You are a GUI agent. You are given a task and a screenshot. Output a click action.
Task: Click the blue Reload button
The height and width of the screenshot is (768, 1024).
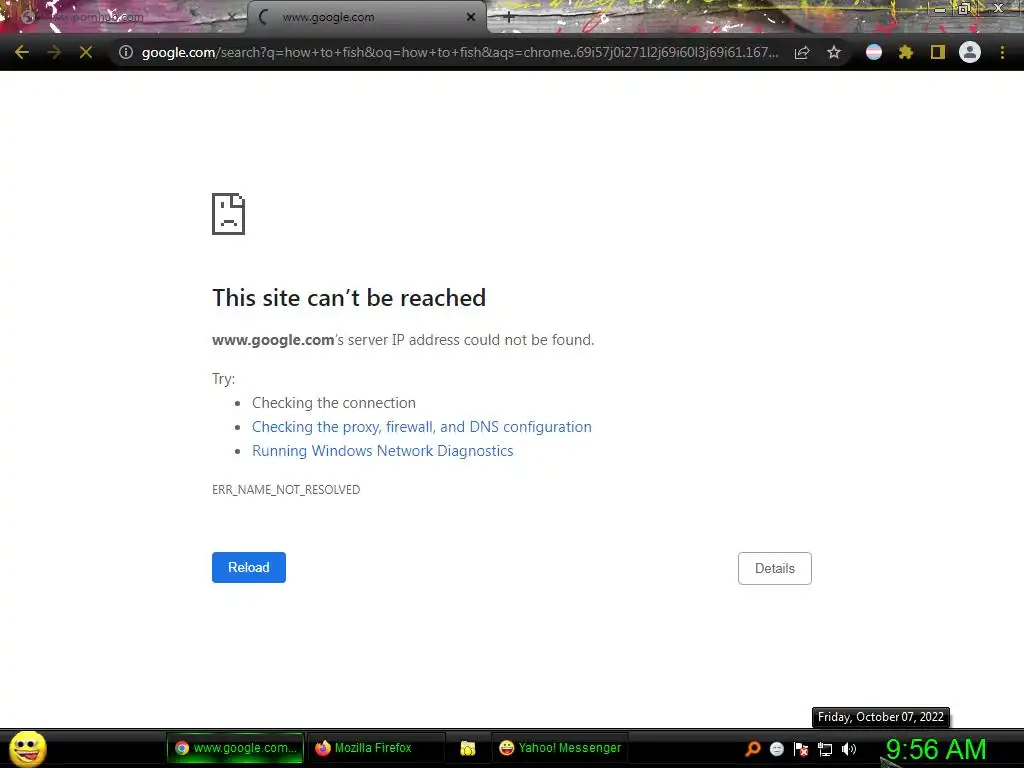(x=249, y=568)
